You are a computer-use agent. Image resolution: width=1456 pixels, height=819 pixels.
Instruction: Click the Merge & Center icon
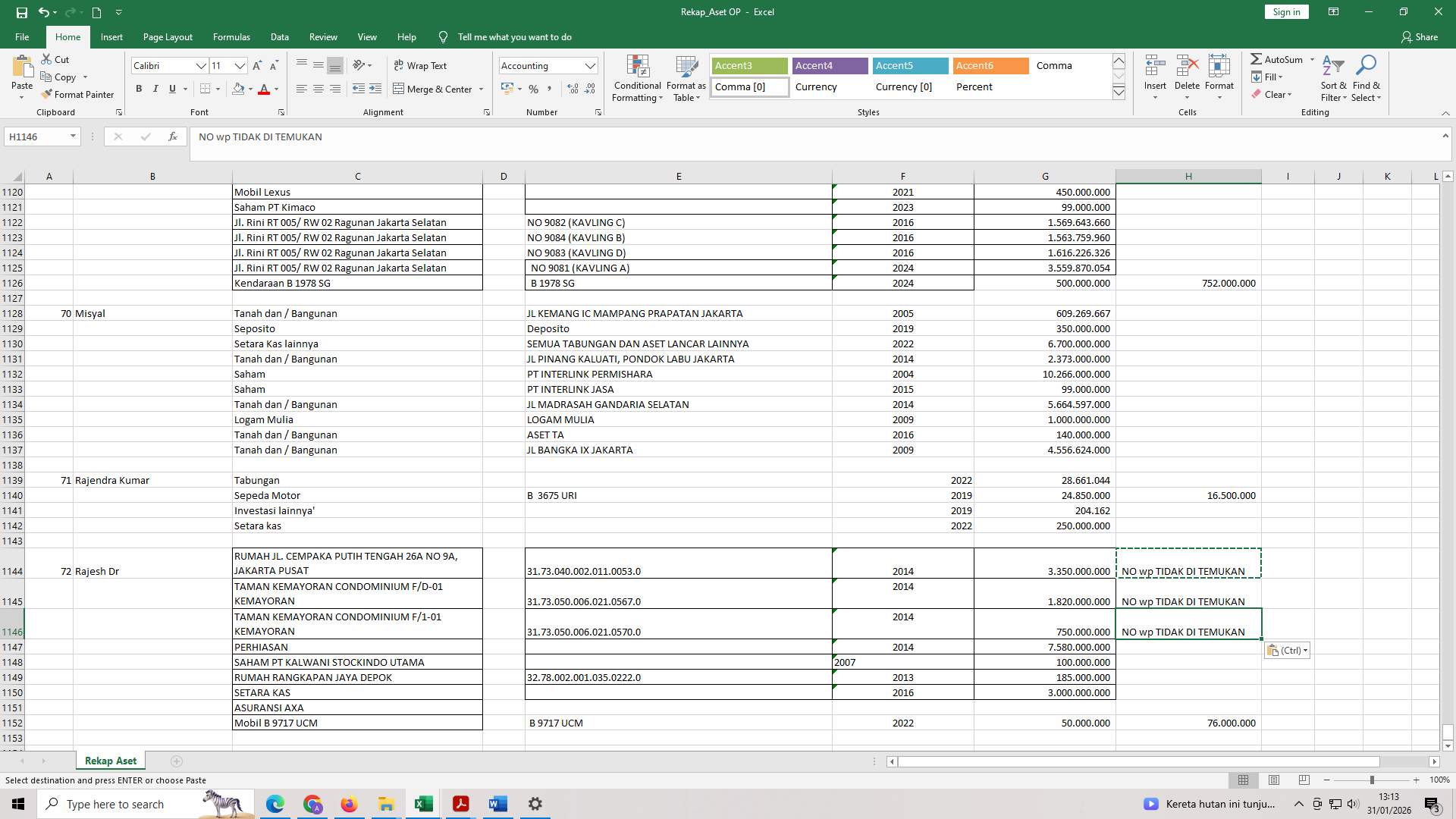(400, 89)
